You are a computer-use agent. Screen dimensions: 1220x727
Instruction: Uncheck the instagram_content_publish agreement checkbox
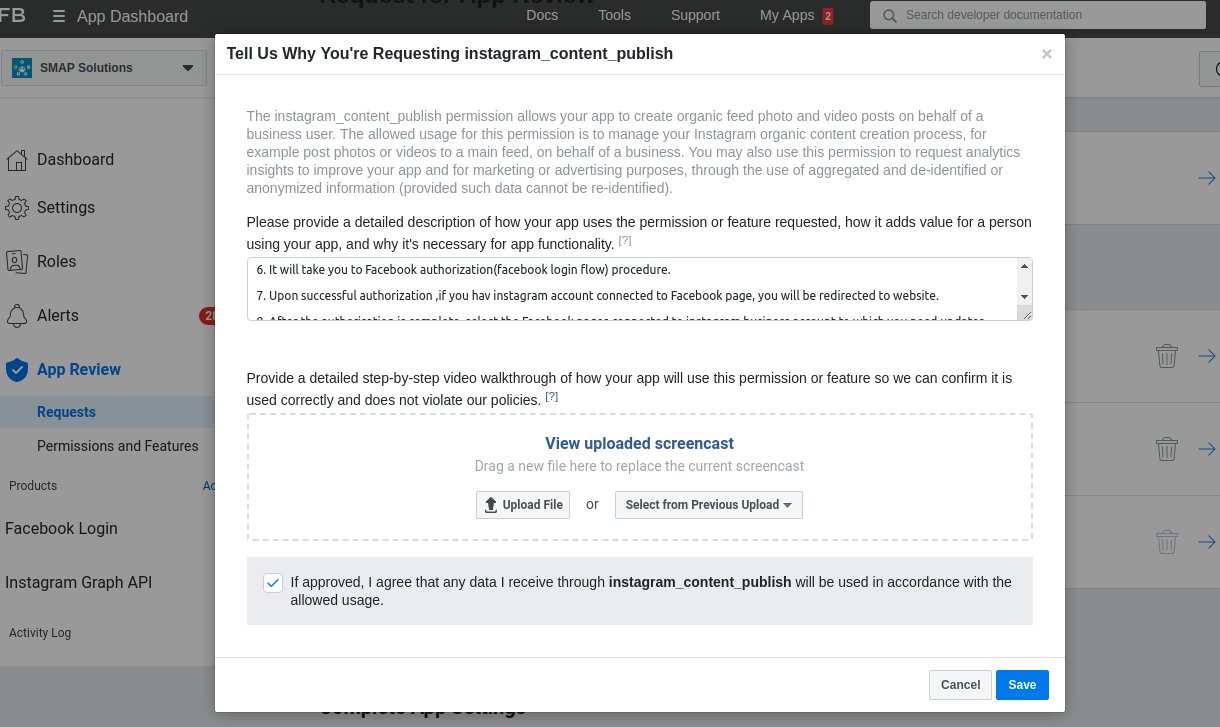click(272, 582)
